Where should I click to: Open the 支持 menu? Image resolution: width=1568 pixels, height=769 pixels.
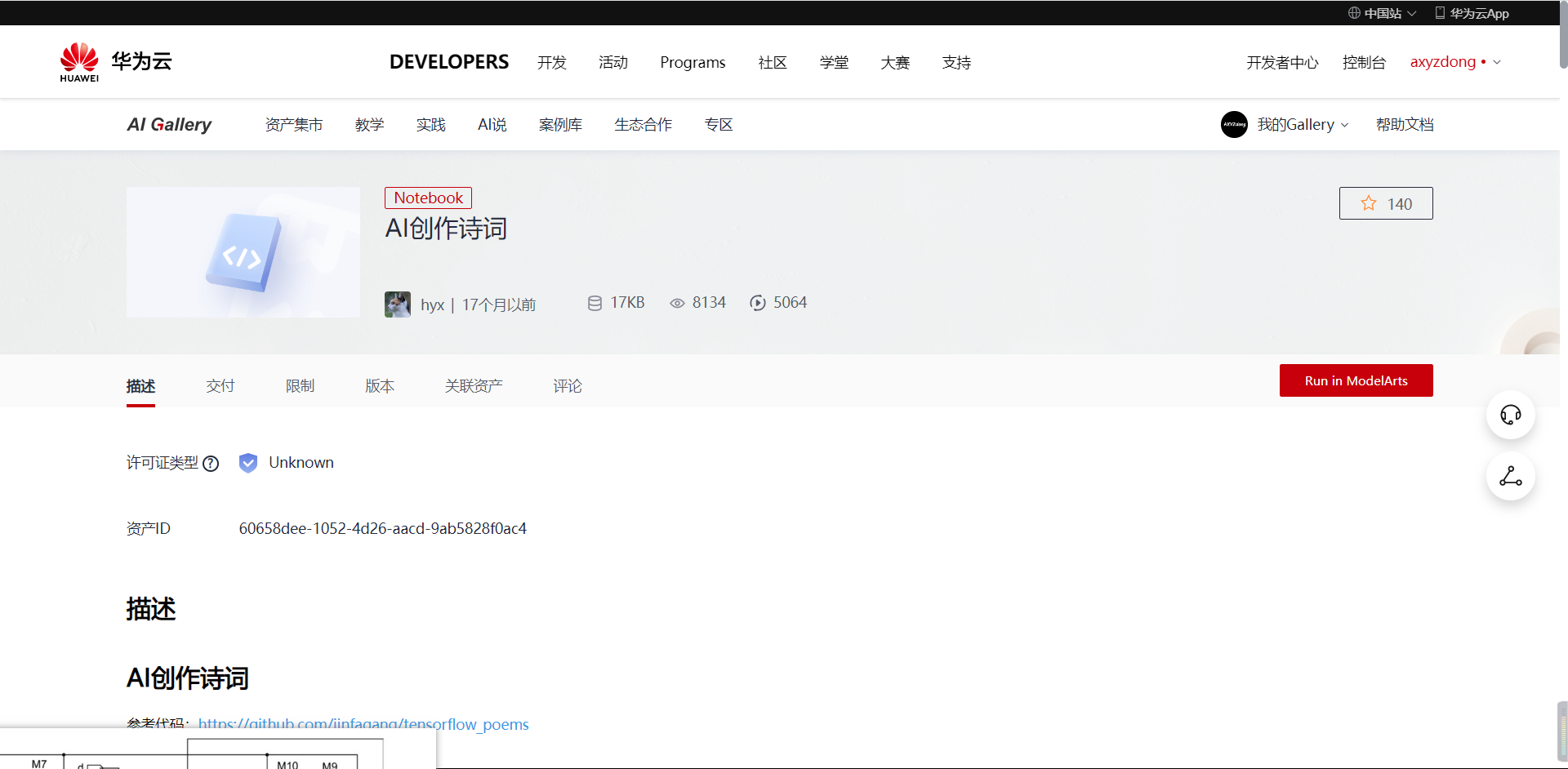(x=956, y=62)
